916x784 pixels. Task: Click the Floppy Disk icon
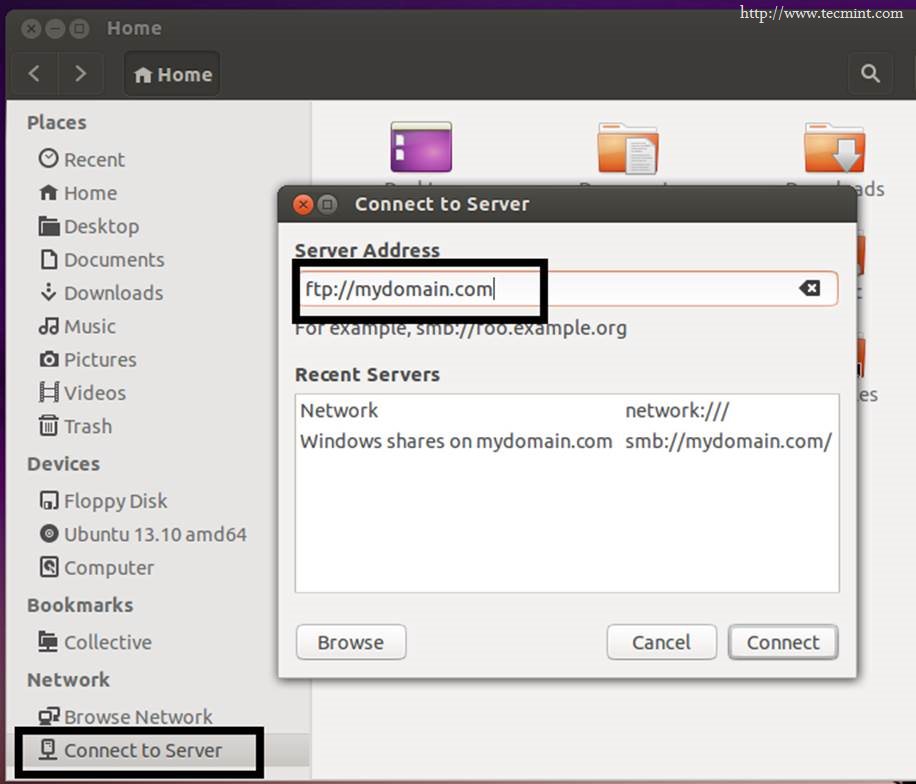(49, 500)
